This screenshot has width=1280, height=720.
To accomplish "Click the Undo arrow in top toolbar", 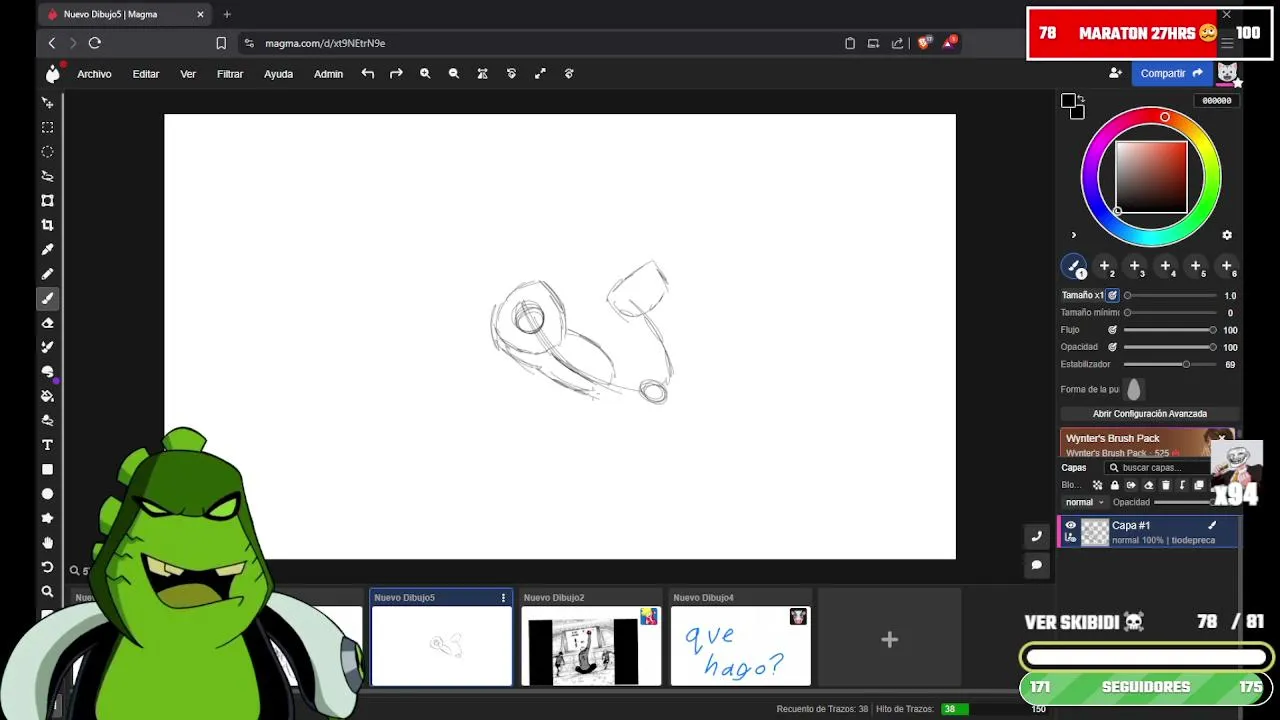I will (368, 73).
